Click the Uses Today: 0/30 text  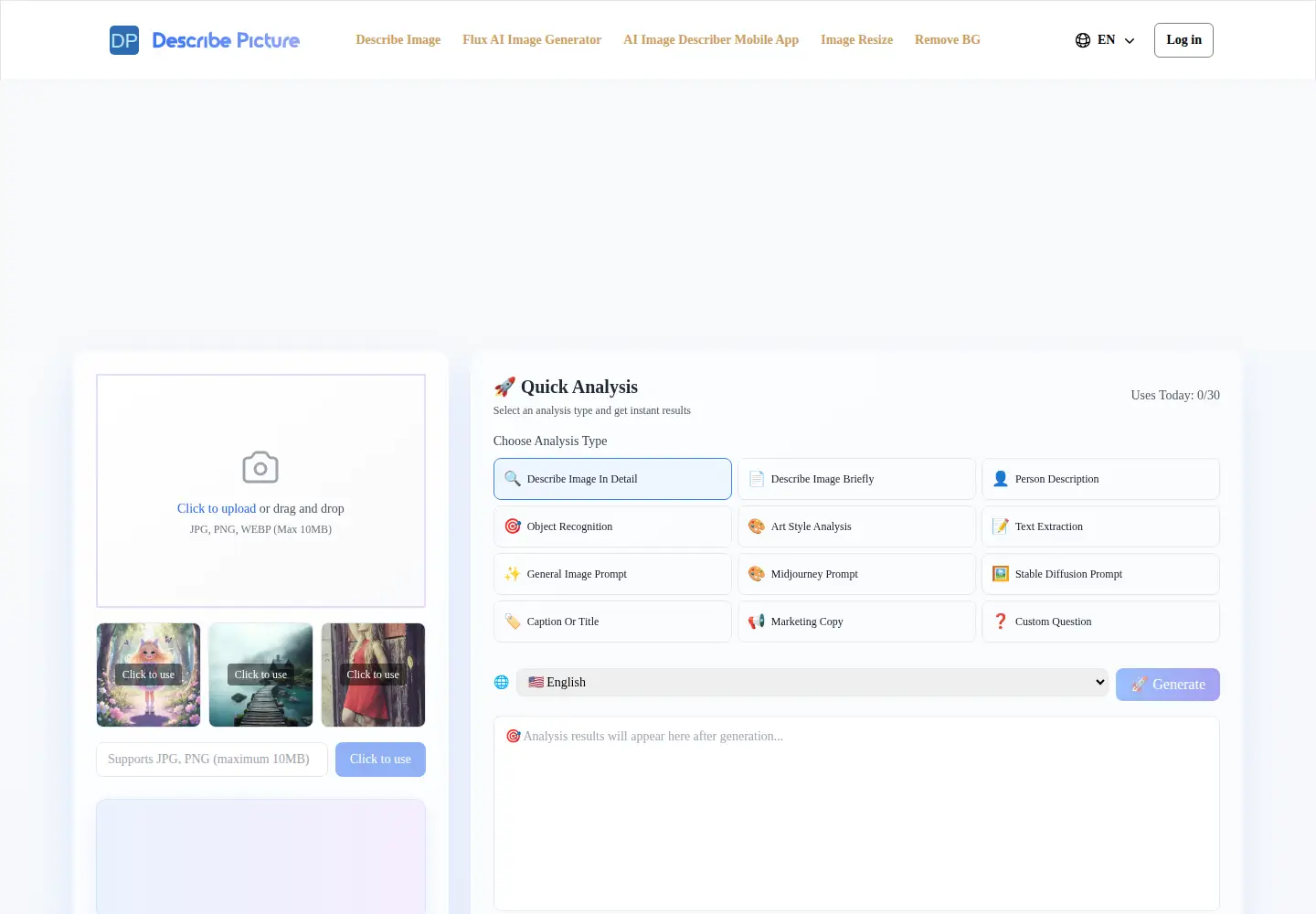(1175, 395)
